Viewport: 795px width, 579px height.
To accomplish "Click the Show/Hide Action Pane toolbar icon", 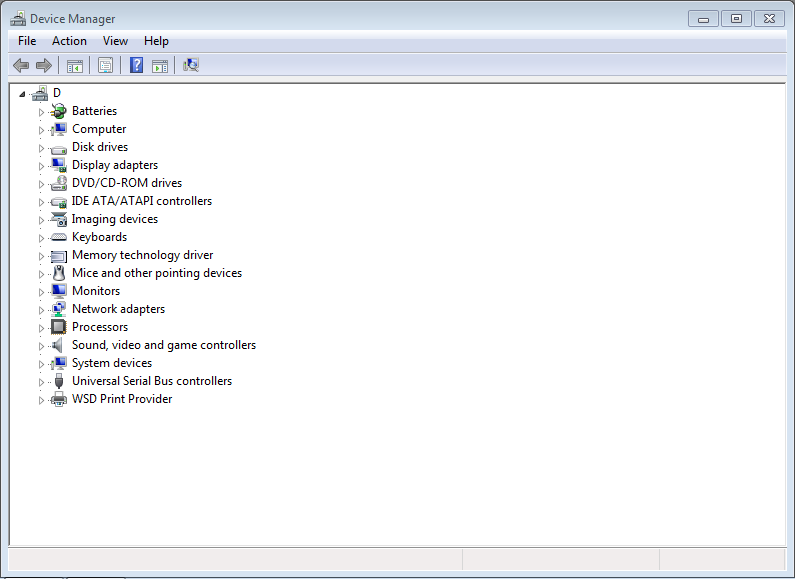I will (x=159, y=66).
